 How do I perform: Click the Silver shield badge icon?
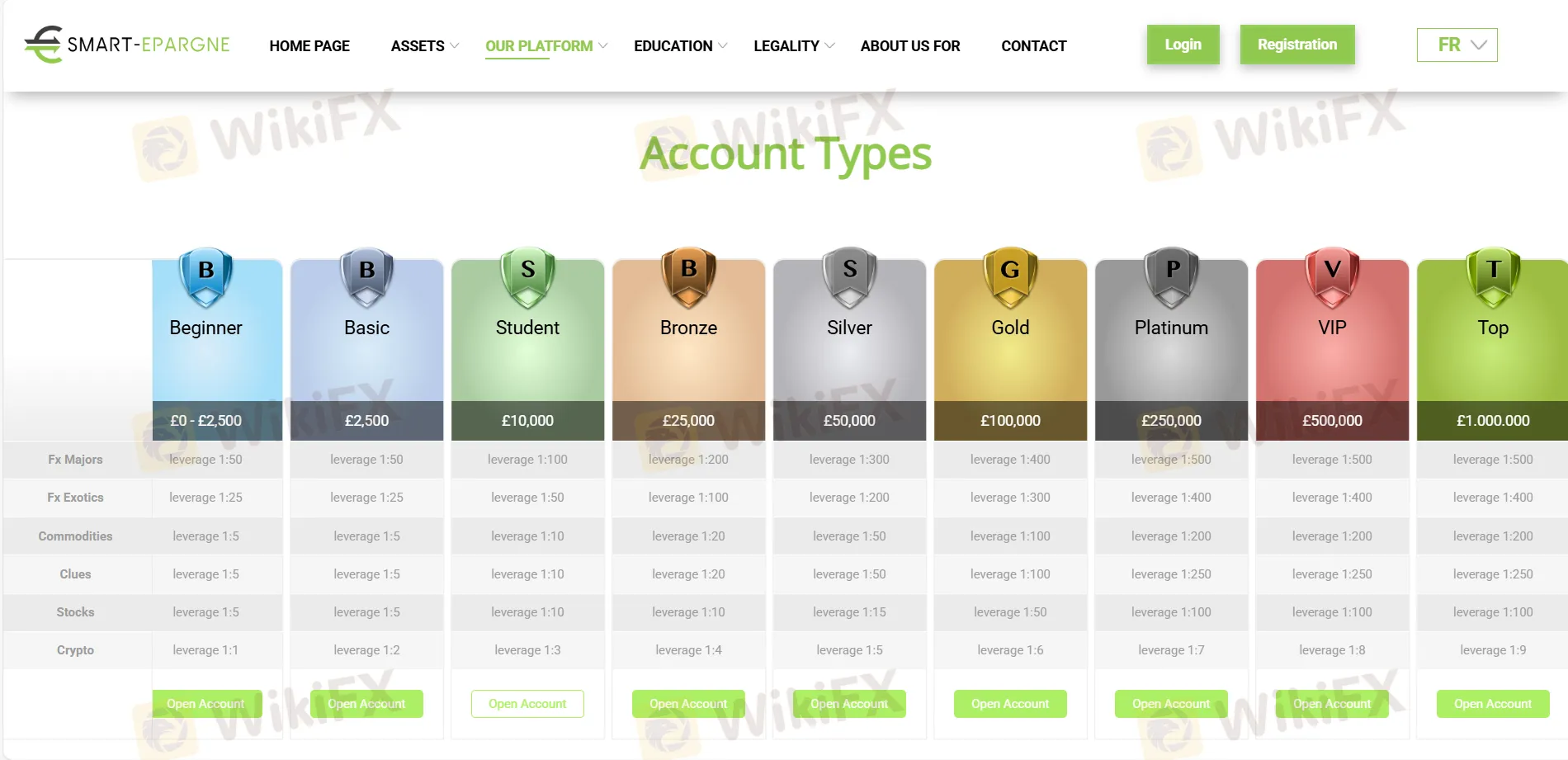point(849,276)
